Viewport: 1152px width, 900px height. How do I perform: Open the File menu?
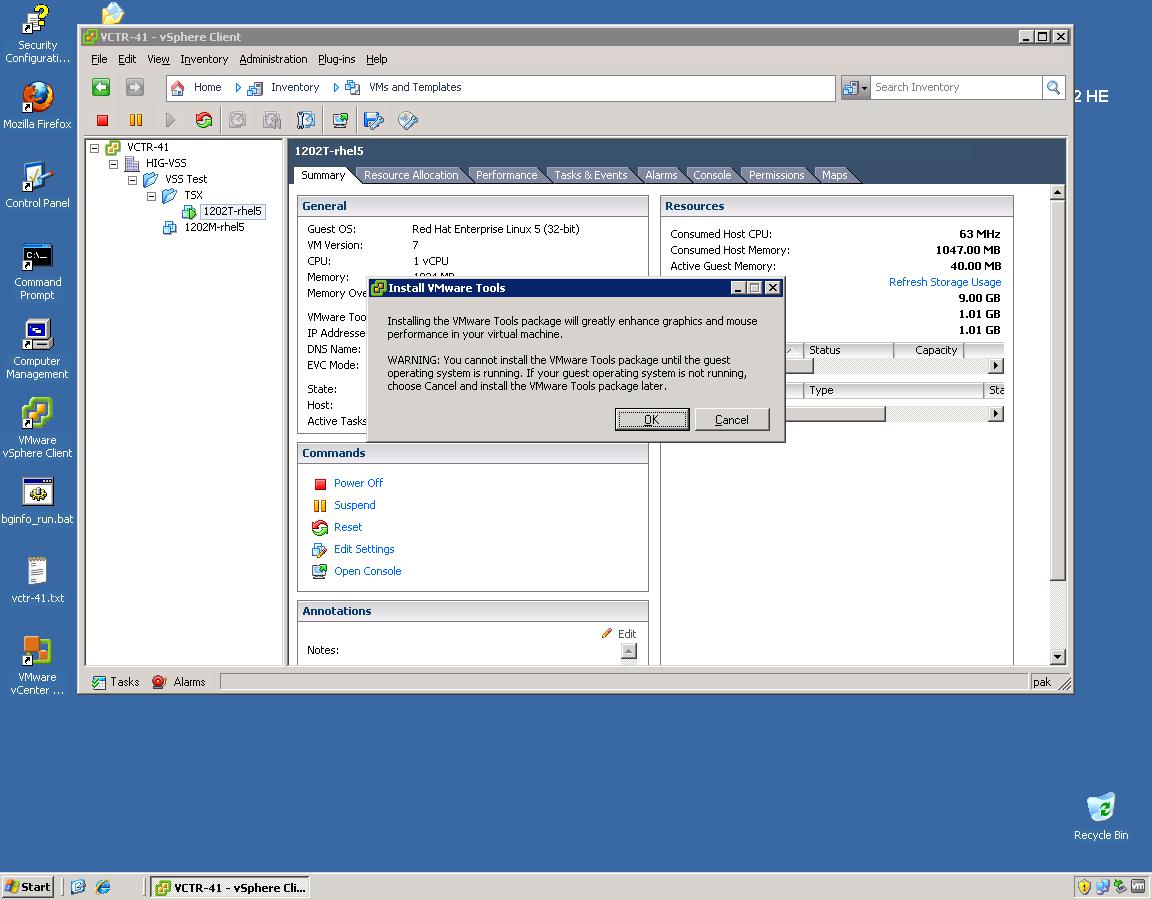point(99,60)
